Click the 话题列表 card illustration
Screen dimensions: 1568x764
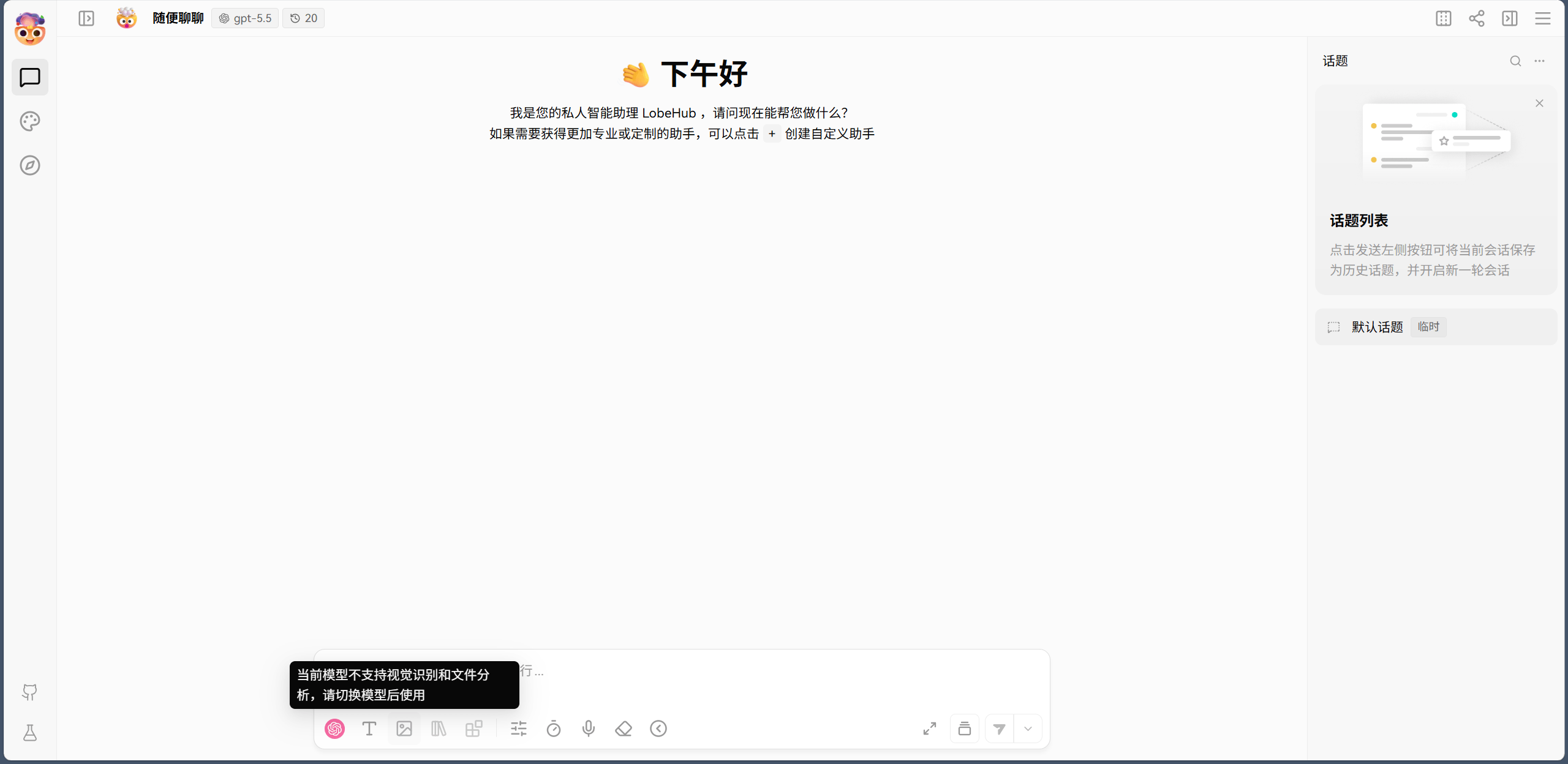tap(1436, 140)
